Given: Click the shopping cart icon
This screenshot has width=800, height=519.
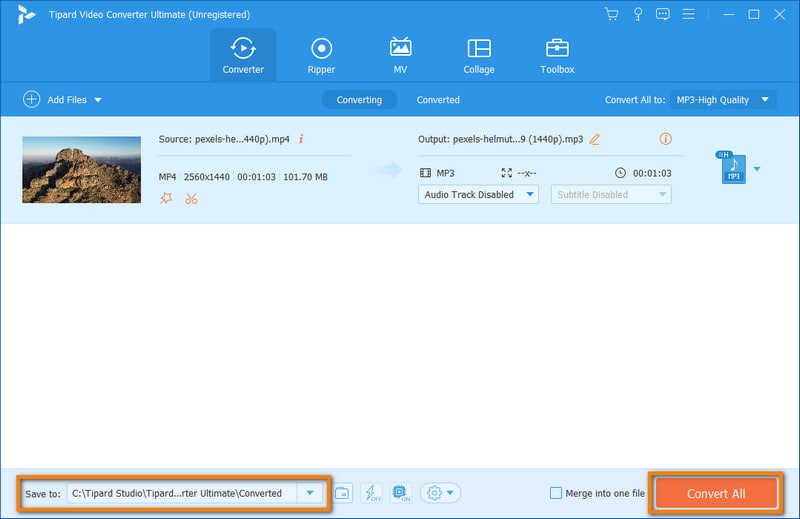Looking at the screenshot, I should tap(612, 14).
